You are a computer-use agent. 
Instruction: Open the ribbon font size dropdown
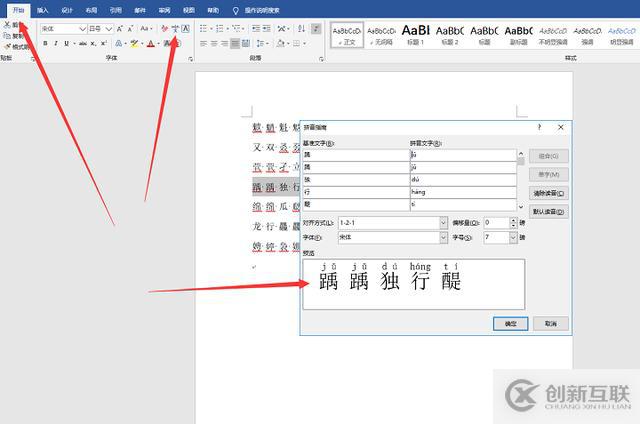click(x=109, y=29)
